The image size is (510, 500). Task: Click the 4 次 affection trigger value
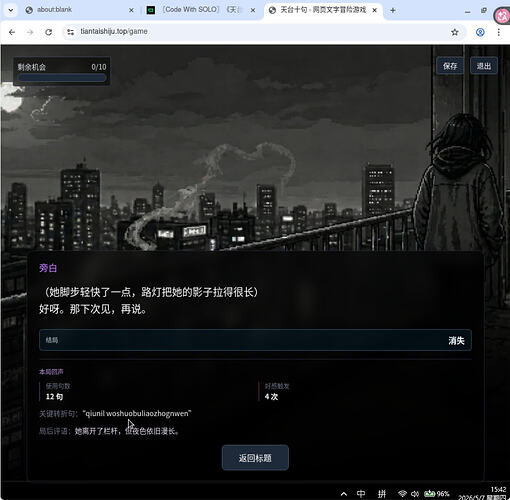click(x=271, y=396)
